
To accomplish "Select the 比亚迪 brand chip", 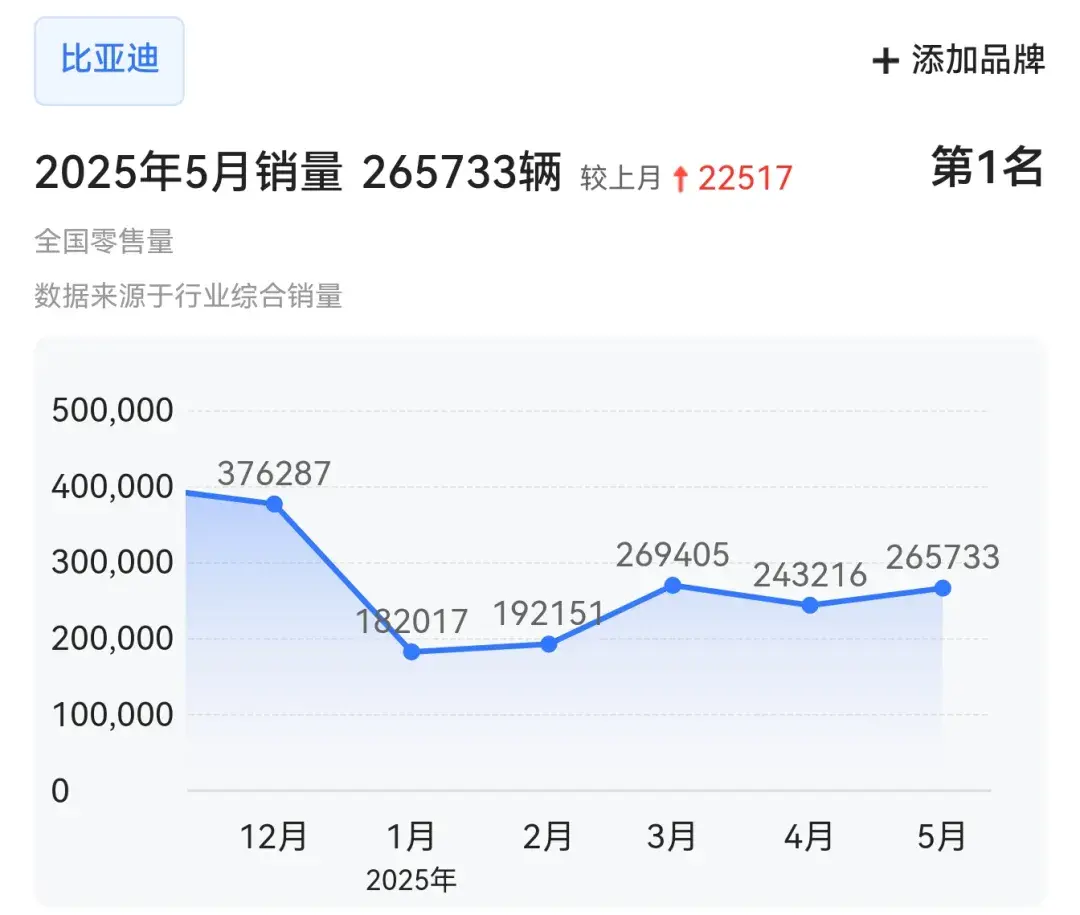I will tap(109, 61).
